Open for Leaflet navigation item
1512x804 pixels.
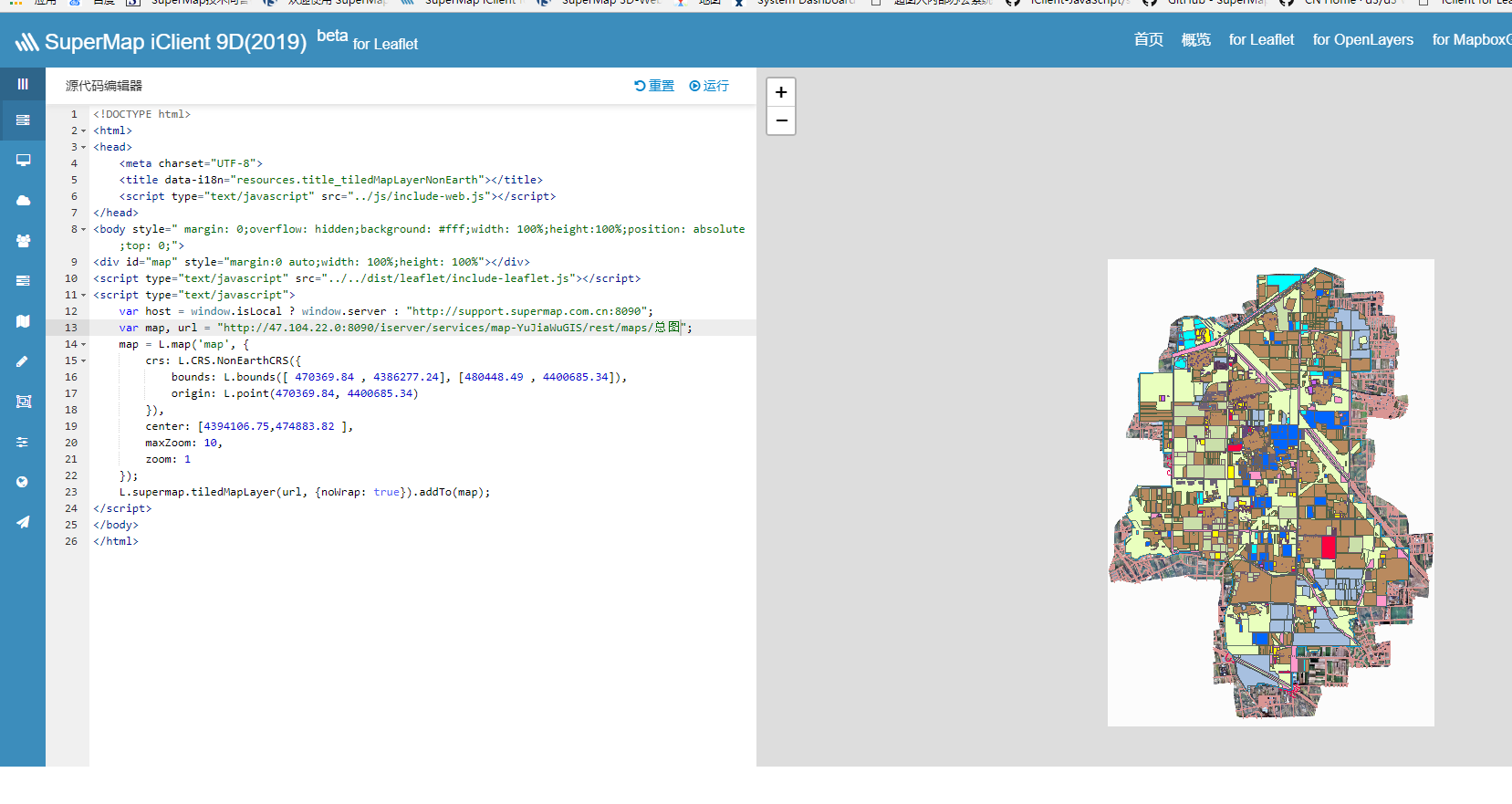tap(1261, 39)
